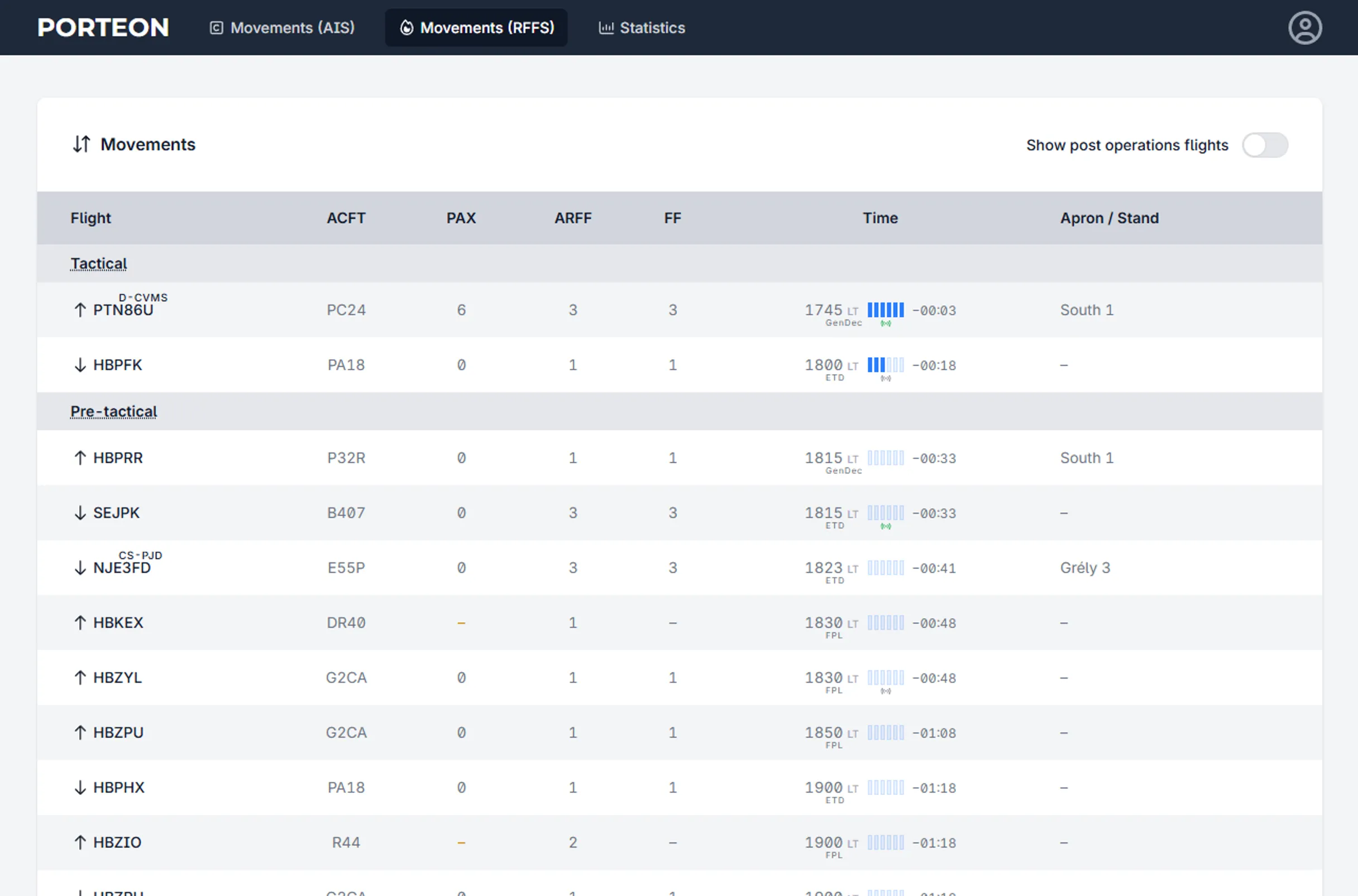
Task: Enable the Show post operations flights switch
Action: click(1265, 146)
